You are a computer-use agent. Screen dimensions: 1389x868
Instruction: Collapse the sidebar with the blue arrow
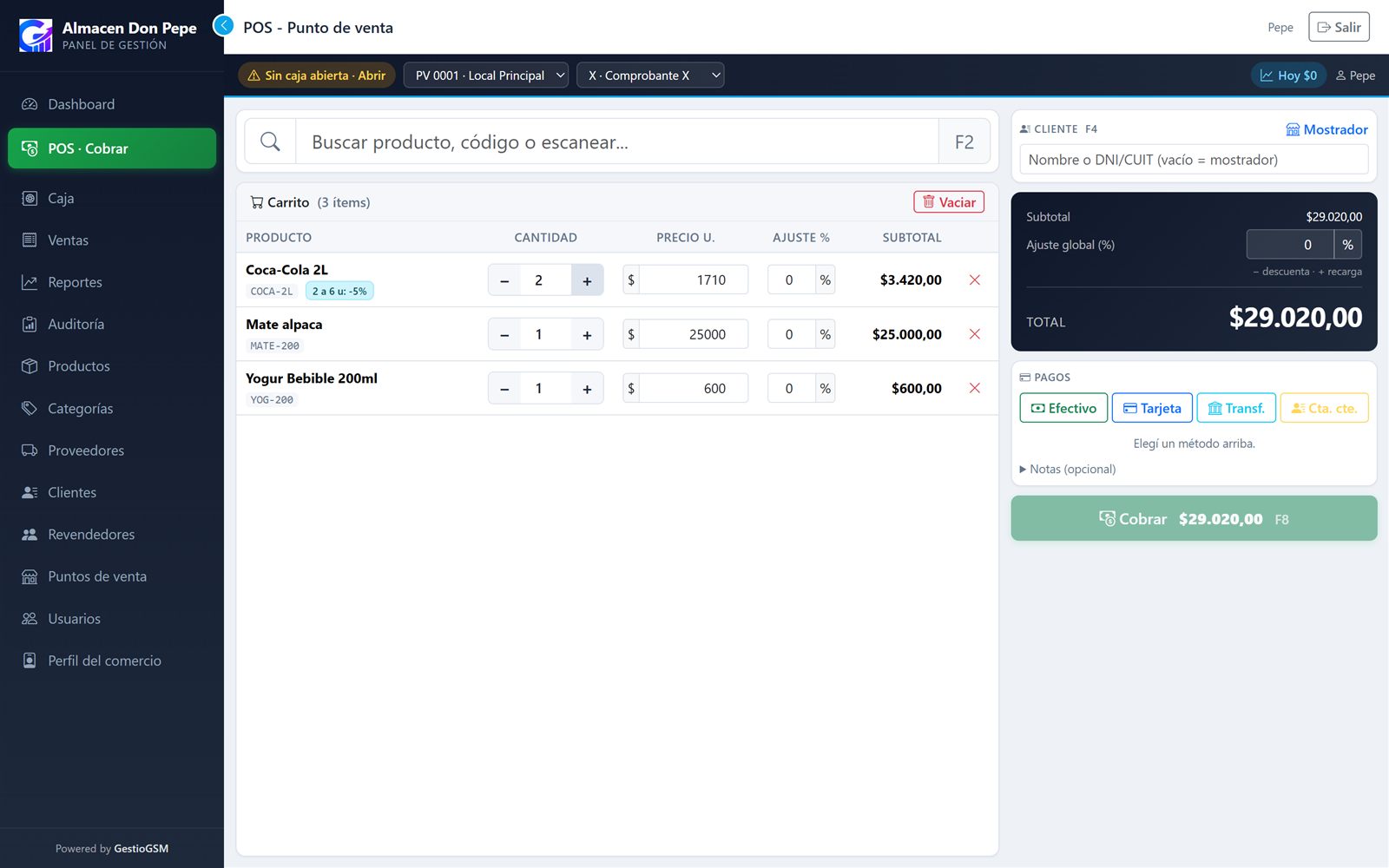223,26
